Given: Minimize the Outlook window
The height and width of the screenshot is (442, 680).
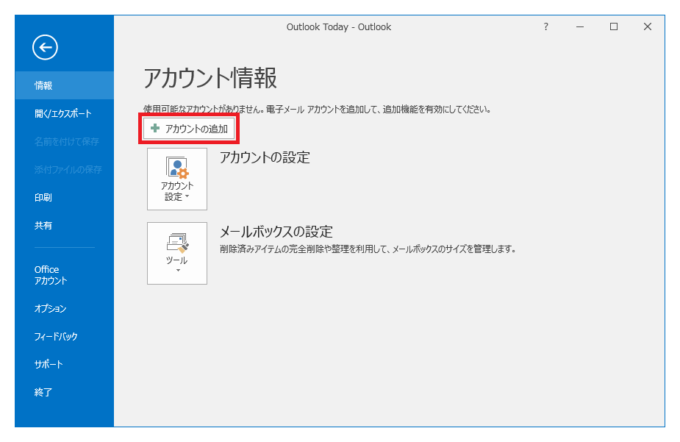Looking at the screenshot, I should (x=580, y=27).
